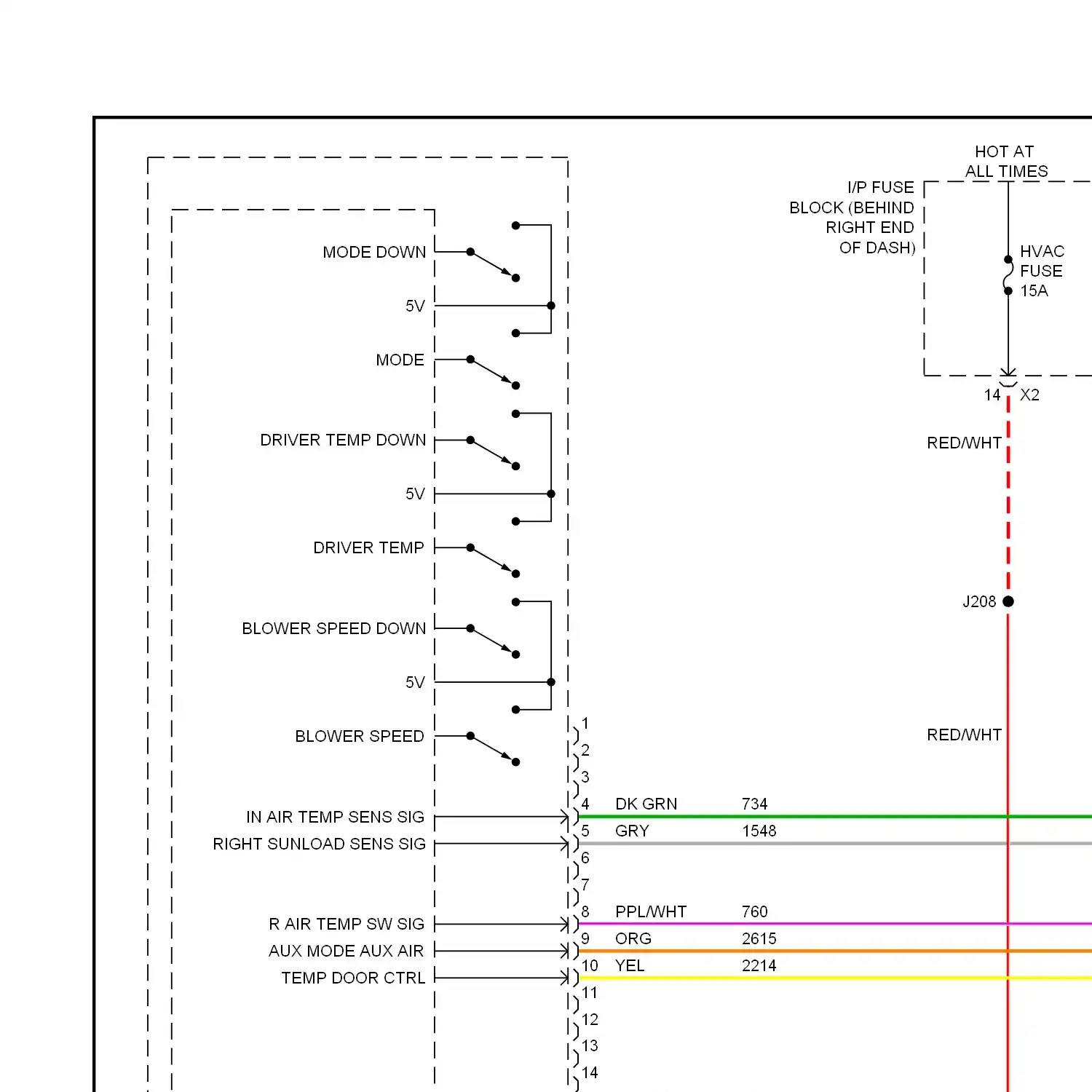Select the TEMP DOOR CTRL label

(x=353, y=978)
